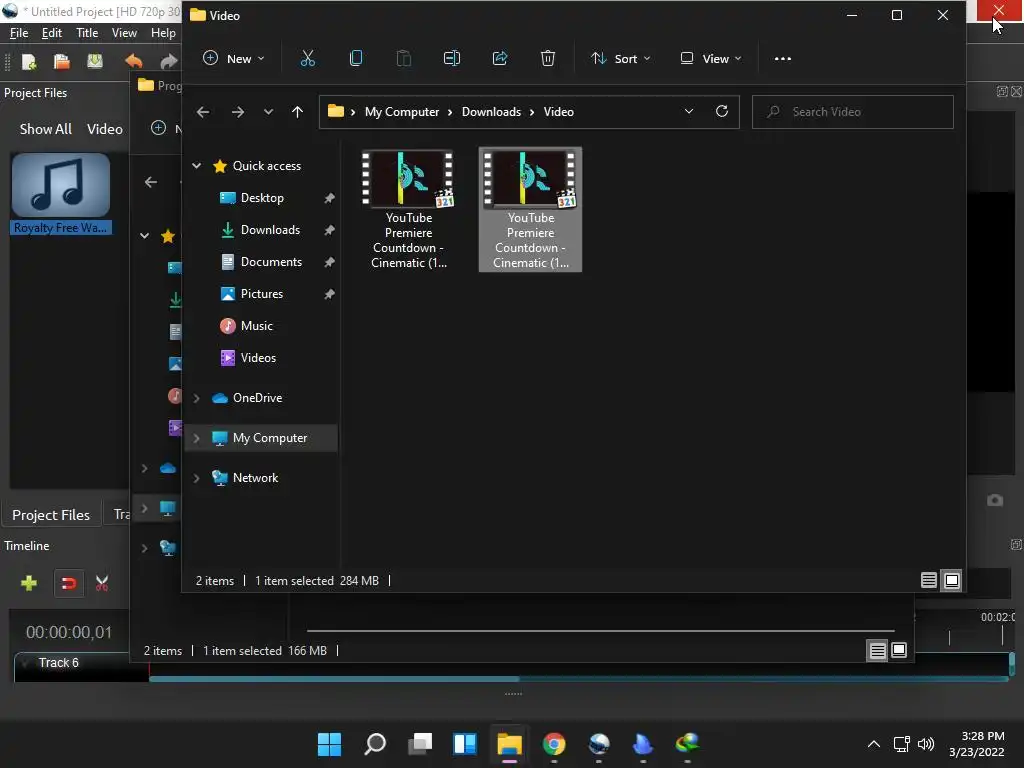
Task: Click the Paste icon in Video window toolbar
Action: click(404, 59)
